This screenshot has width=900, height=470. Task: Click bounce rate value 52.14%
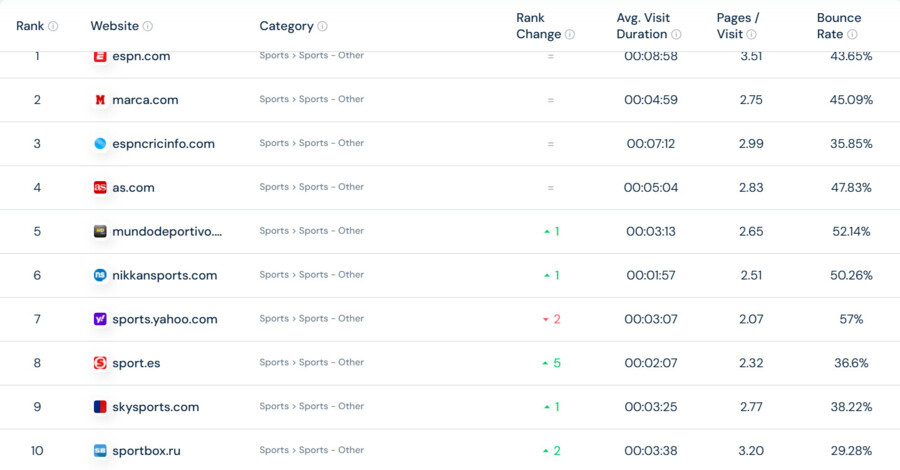pyautogui.click(x=851, y=231)
